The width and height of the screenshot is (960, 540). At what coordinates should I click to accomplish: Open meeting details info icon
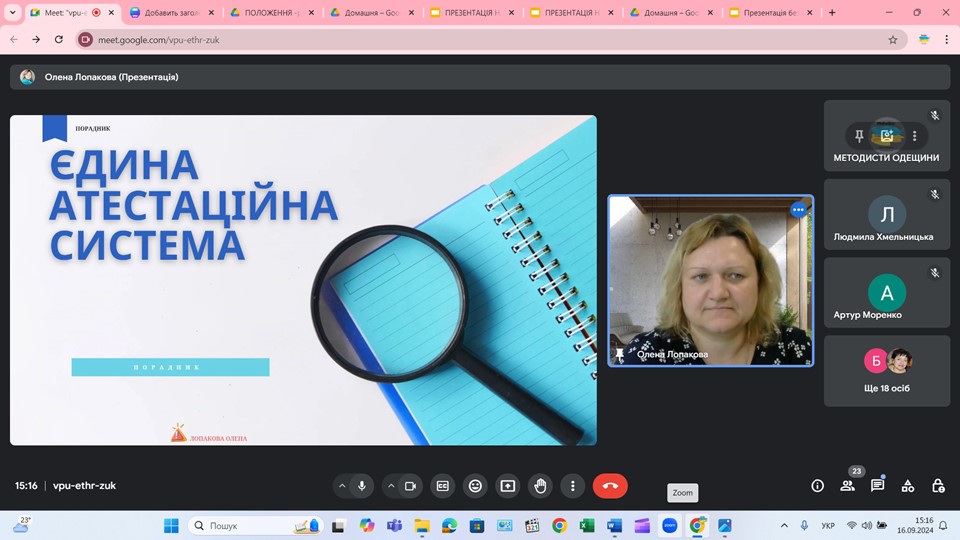(x=817, y=486)
